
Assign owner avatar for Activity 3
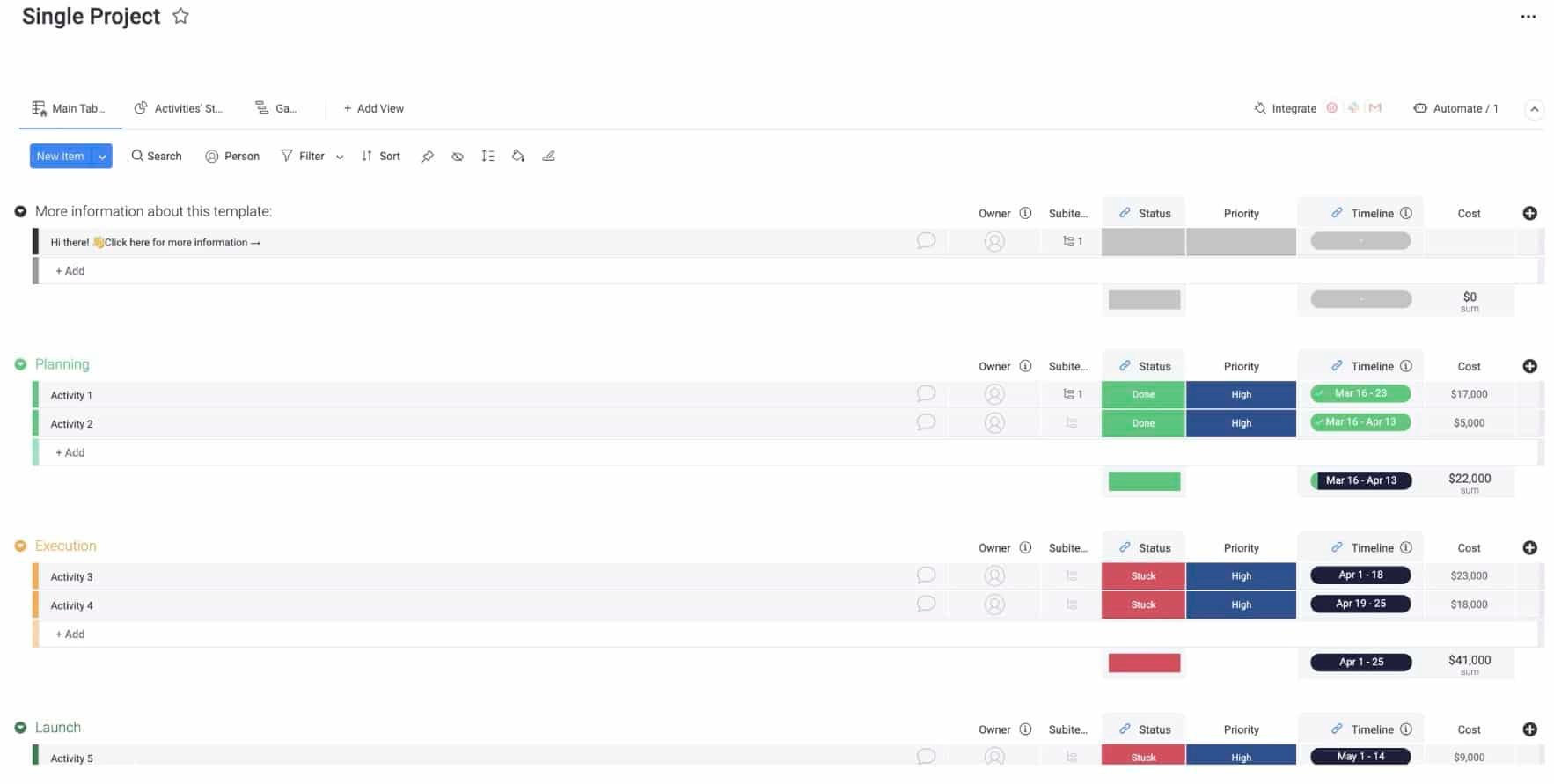point(994,575)
